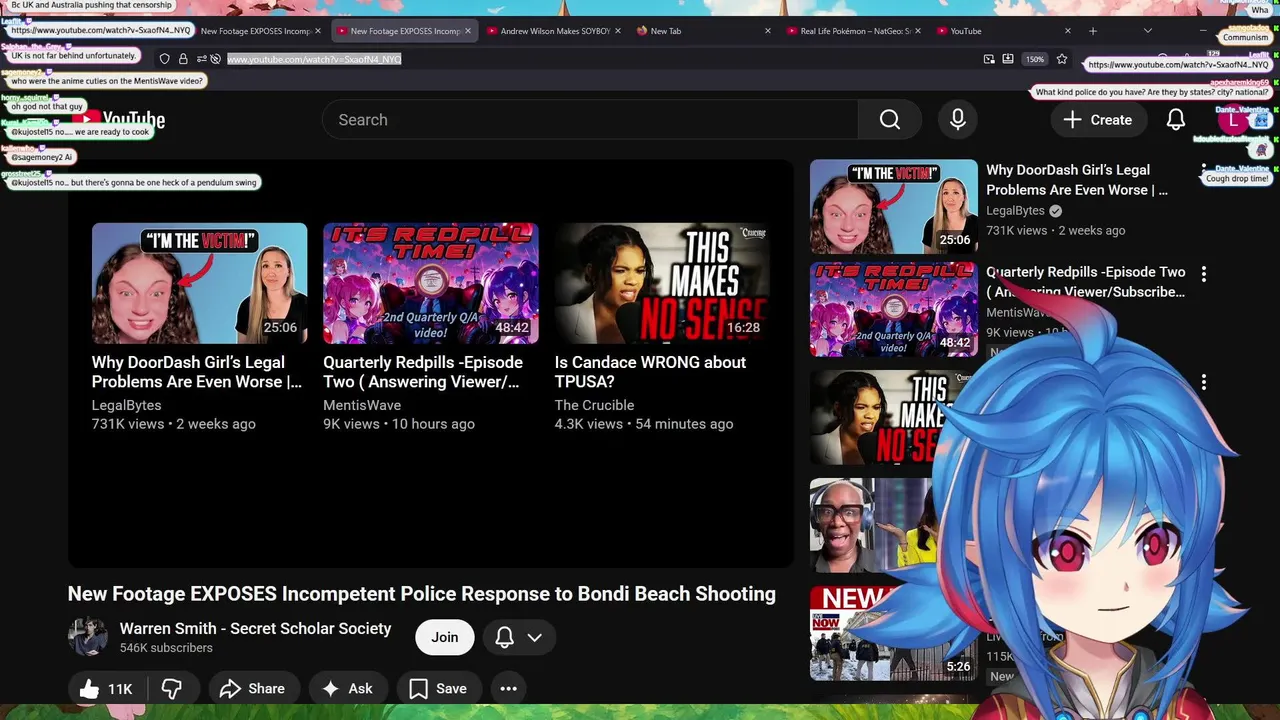
Task: Click LegalBytes channel name in sidebar
Action: (x=1015, y=211)
